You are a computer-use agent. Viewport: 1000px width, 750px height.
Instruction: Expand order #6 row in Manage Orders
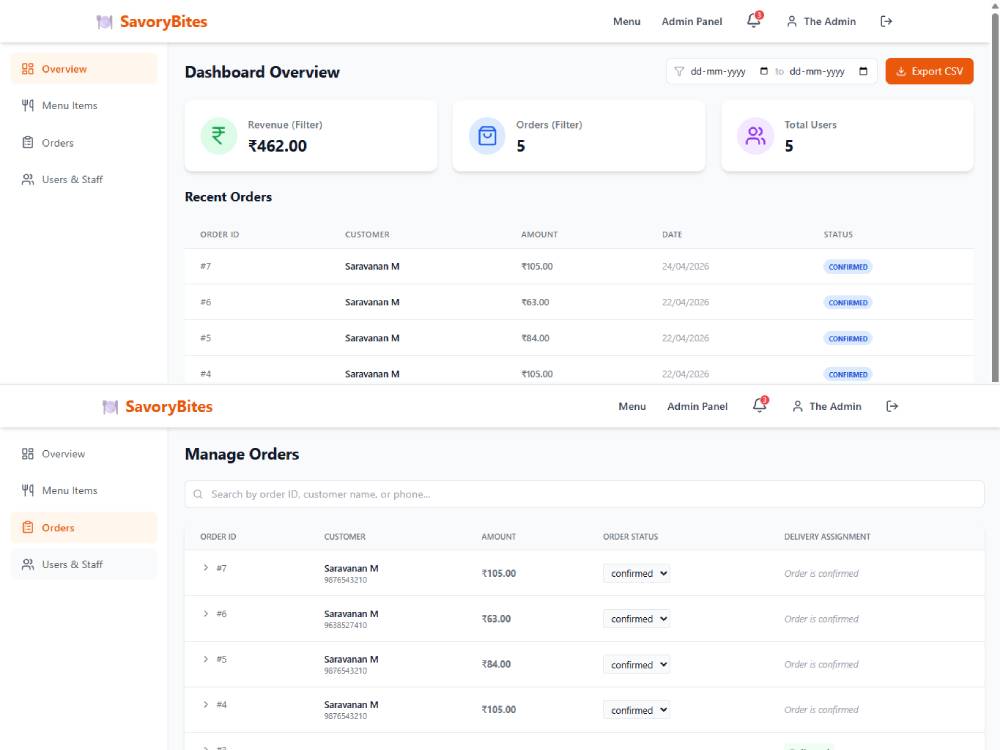coord(205,614)
